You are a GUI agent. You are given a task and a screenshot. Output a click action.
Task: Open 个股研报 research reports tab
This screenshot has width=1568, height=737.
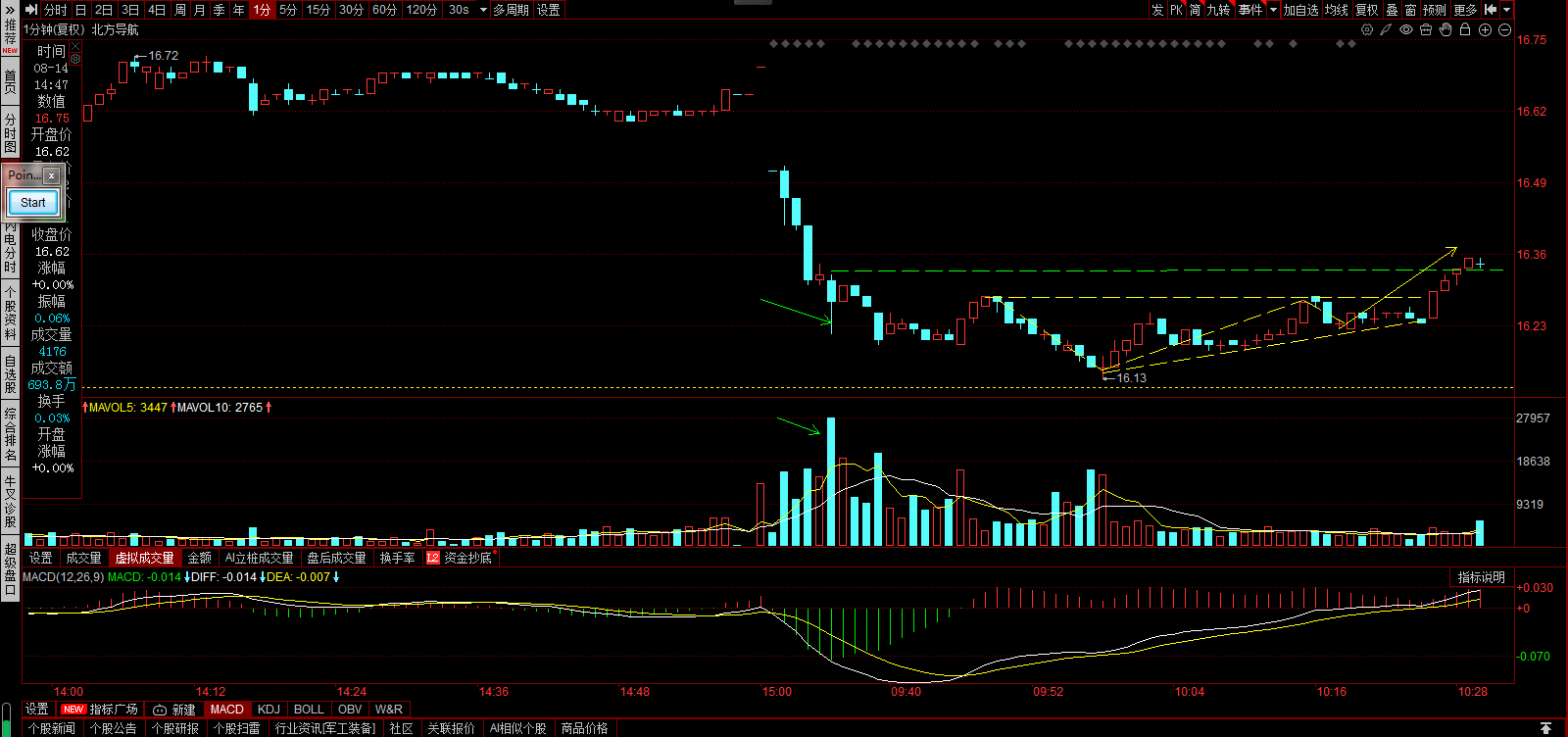click(x=175, y=728)
